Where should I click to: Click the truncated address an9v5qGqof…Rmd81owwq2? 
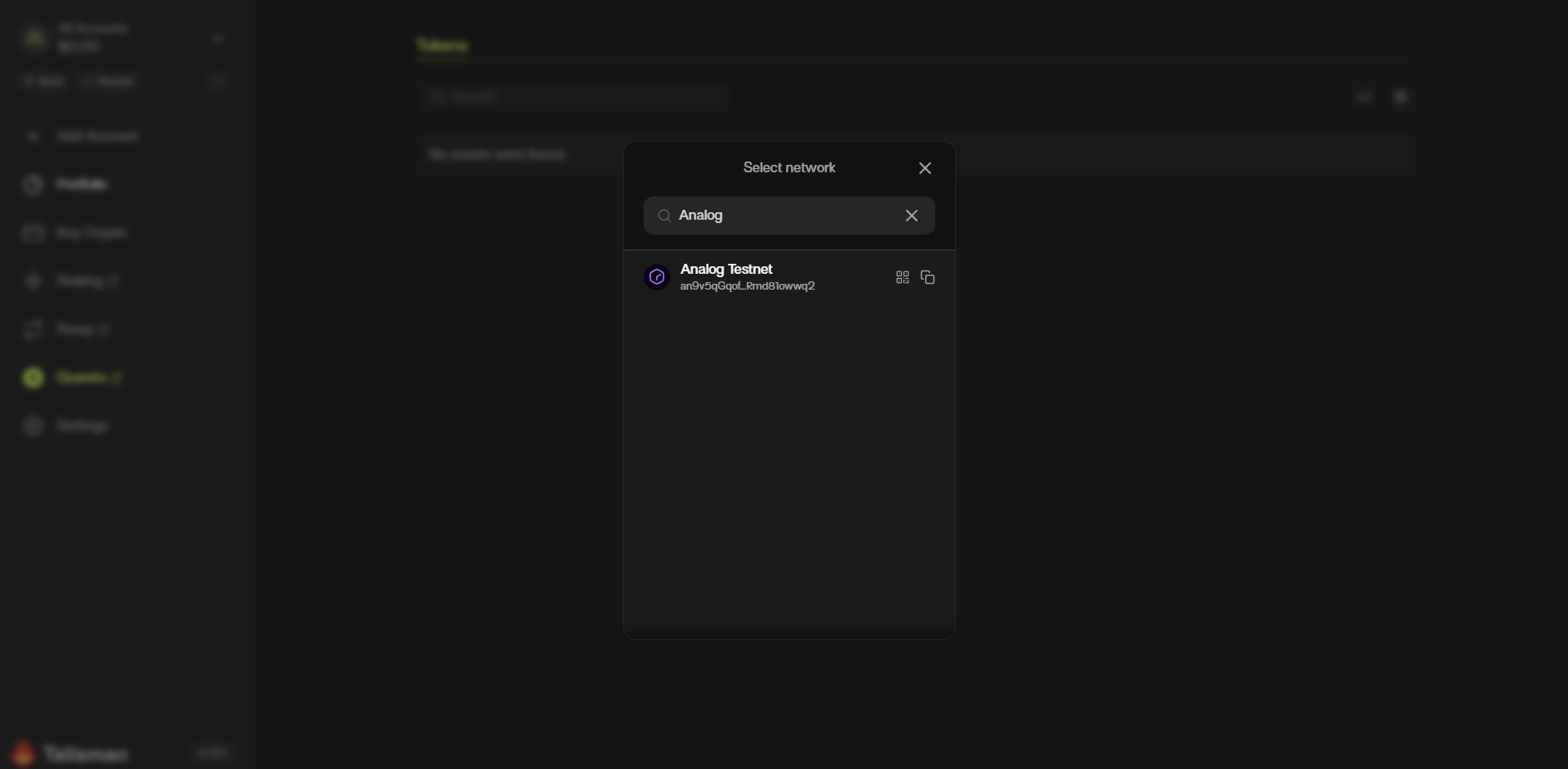click(747, 286)
